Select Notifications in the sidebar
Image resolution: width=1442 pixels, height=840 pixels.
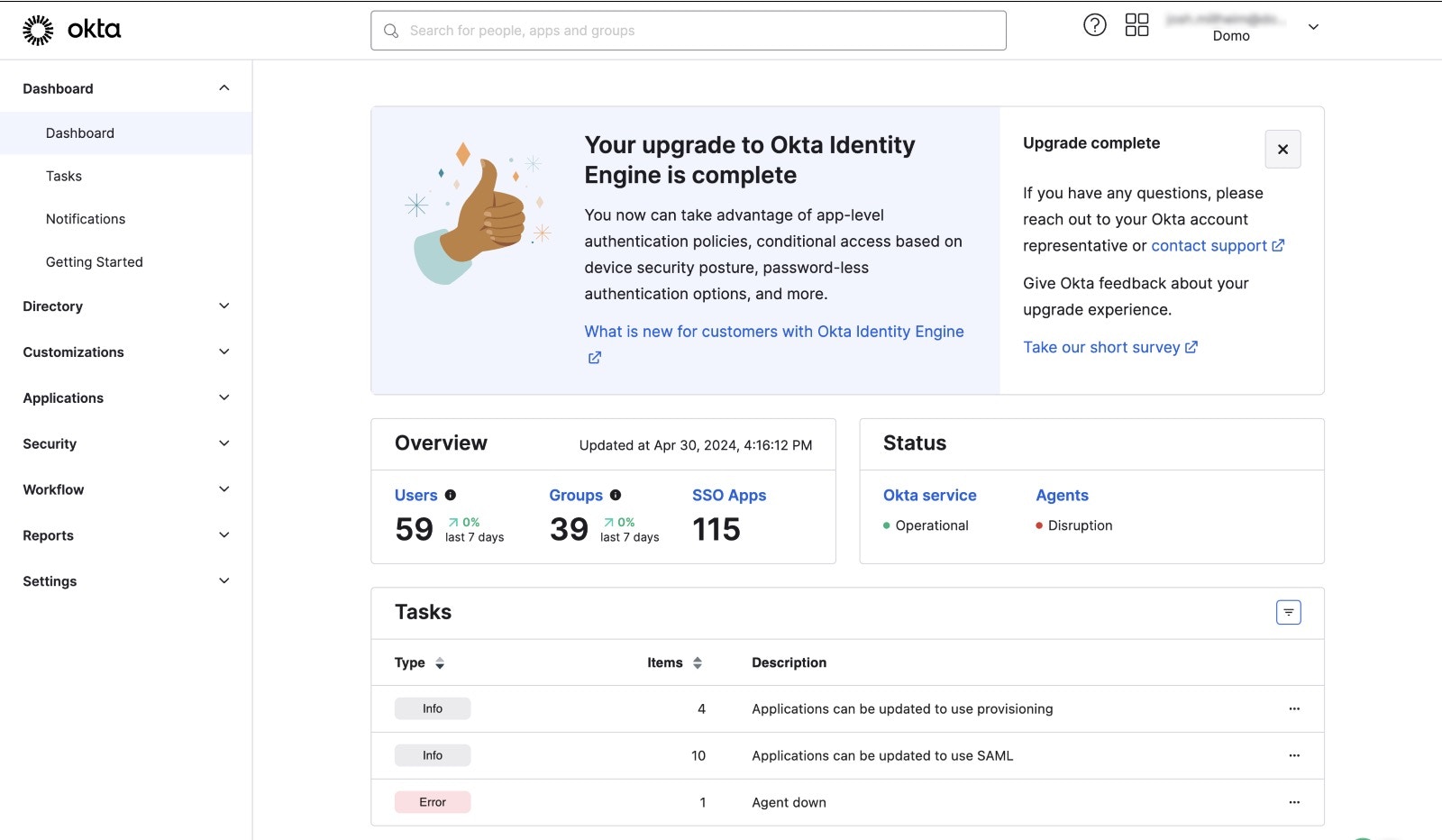pyautogui.click(x=86, y=218)
